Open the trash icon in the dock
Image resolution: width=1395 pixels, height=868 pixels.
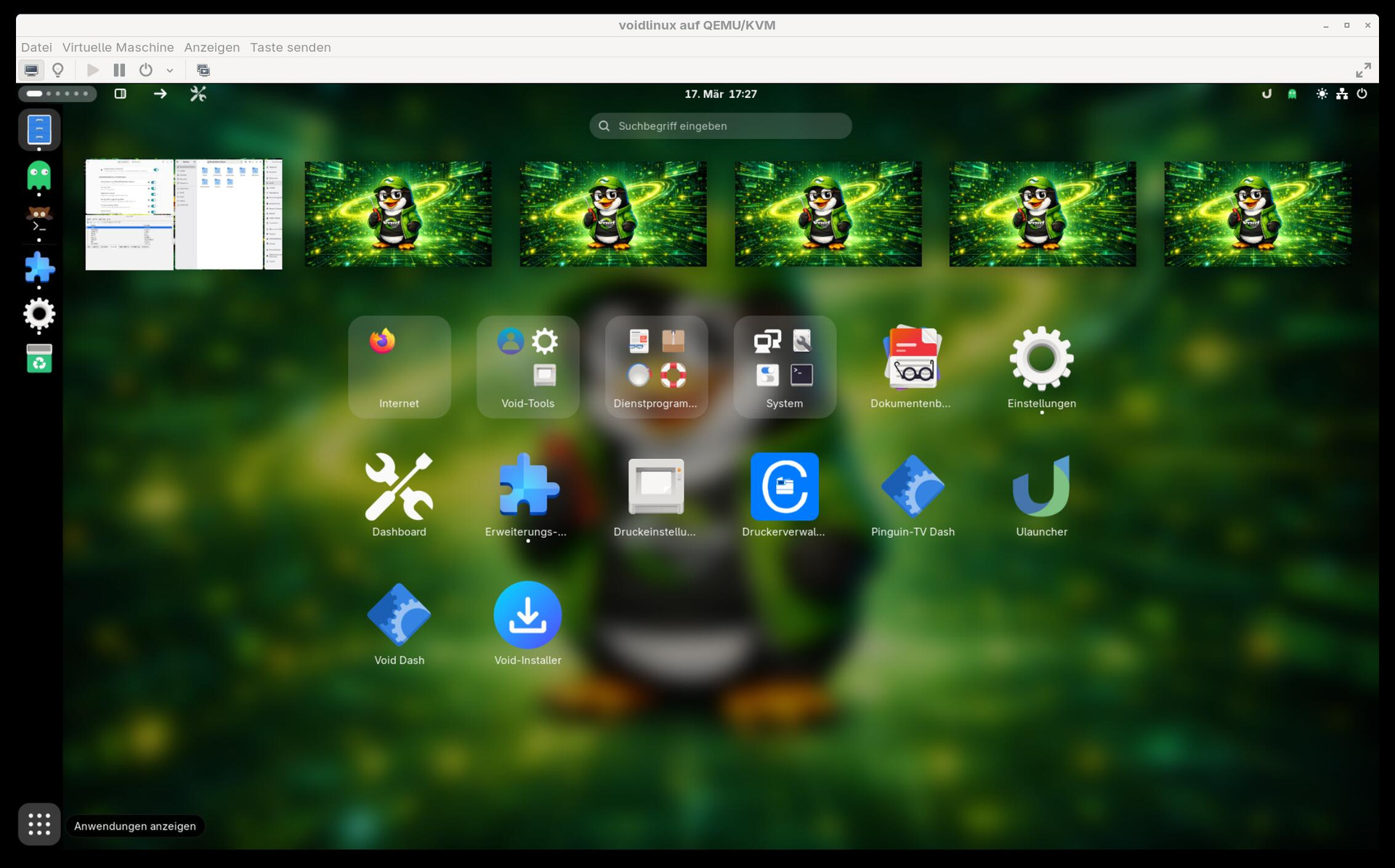pyautogui.click(x=39, y=359)
